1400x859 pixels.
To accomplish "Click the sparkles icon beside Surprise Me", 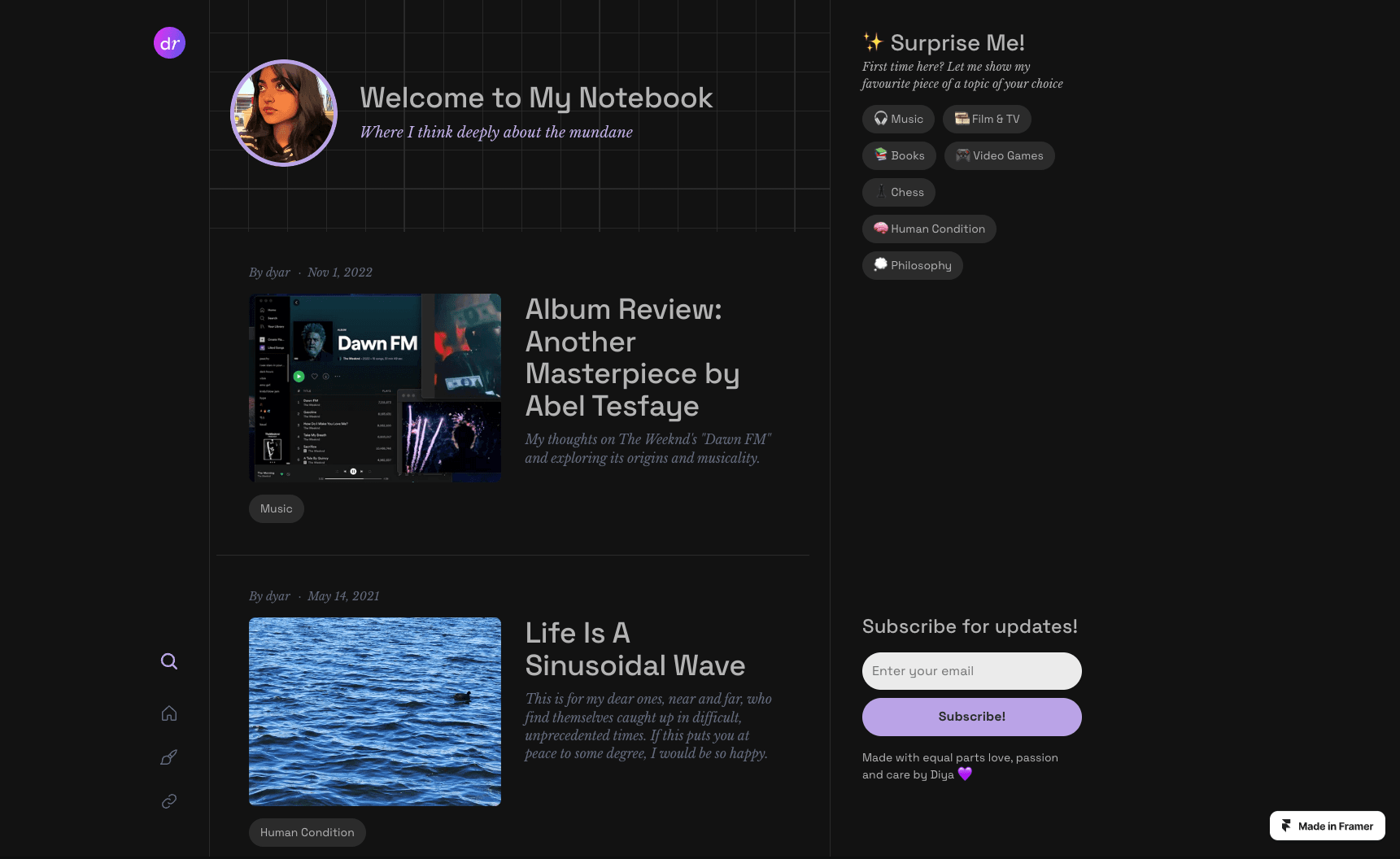I will [x=873, y=41].
